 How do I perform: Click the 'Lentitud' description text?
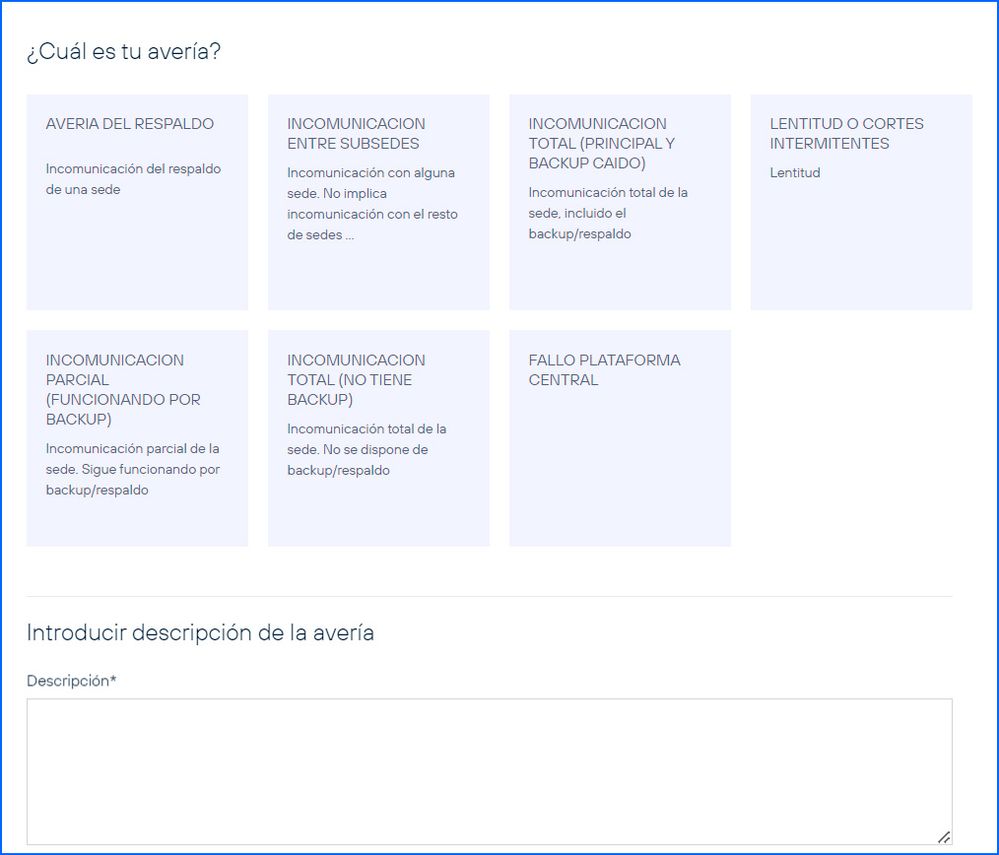point(795,173)
